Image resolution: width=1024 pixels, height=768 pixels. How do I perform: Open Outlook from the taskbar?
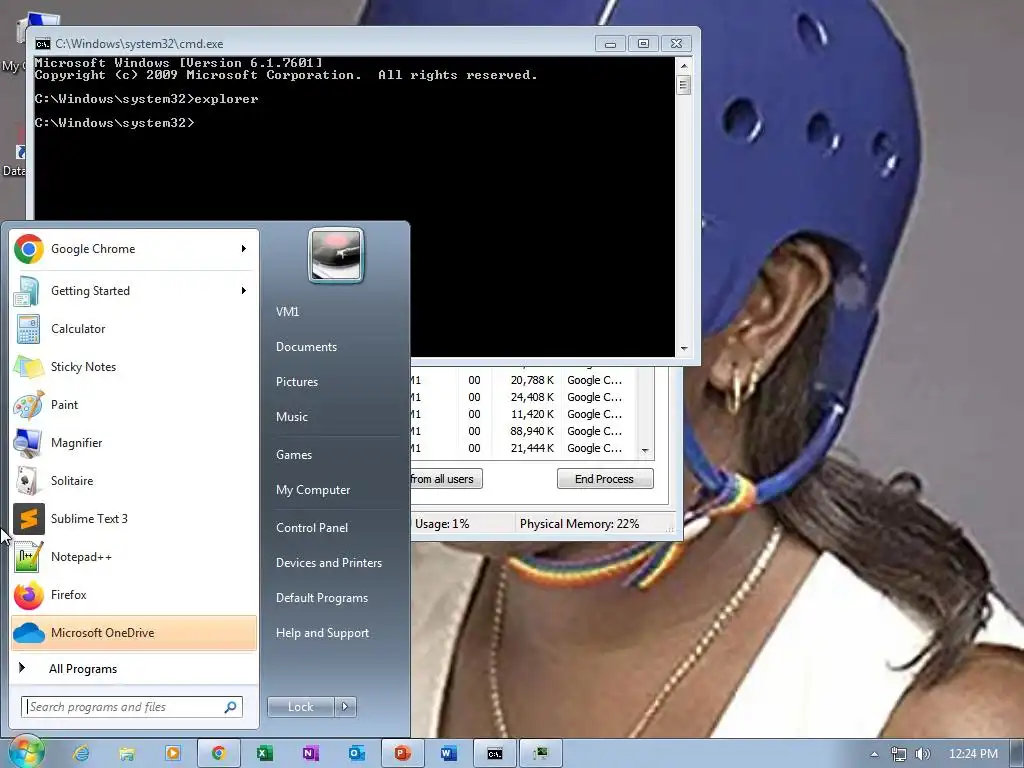(x=357, y=753)
